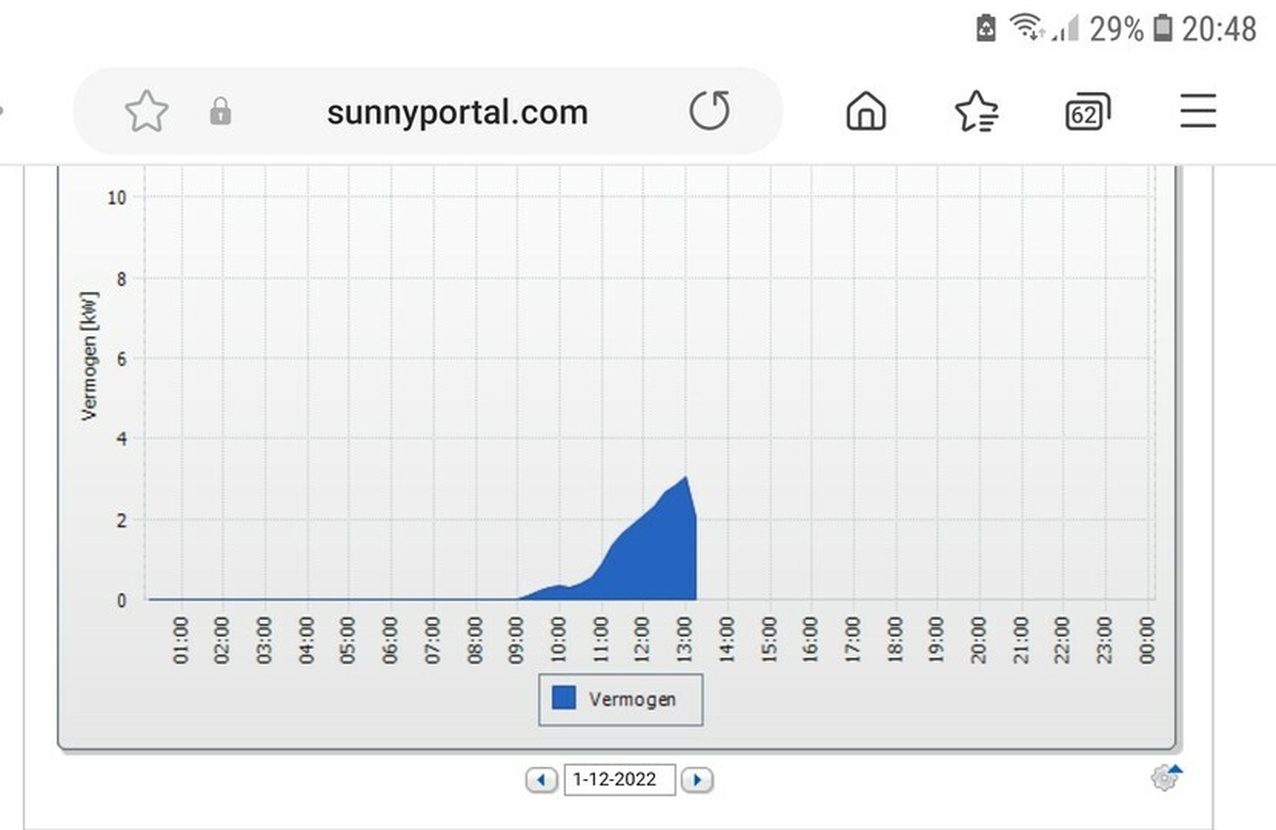Open the browser hamburger menu
This screenshot has width=1276, height=830.
[1197, 111]
